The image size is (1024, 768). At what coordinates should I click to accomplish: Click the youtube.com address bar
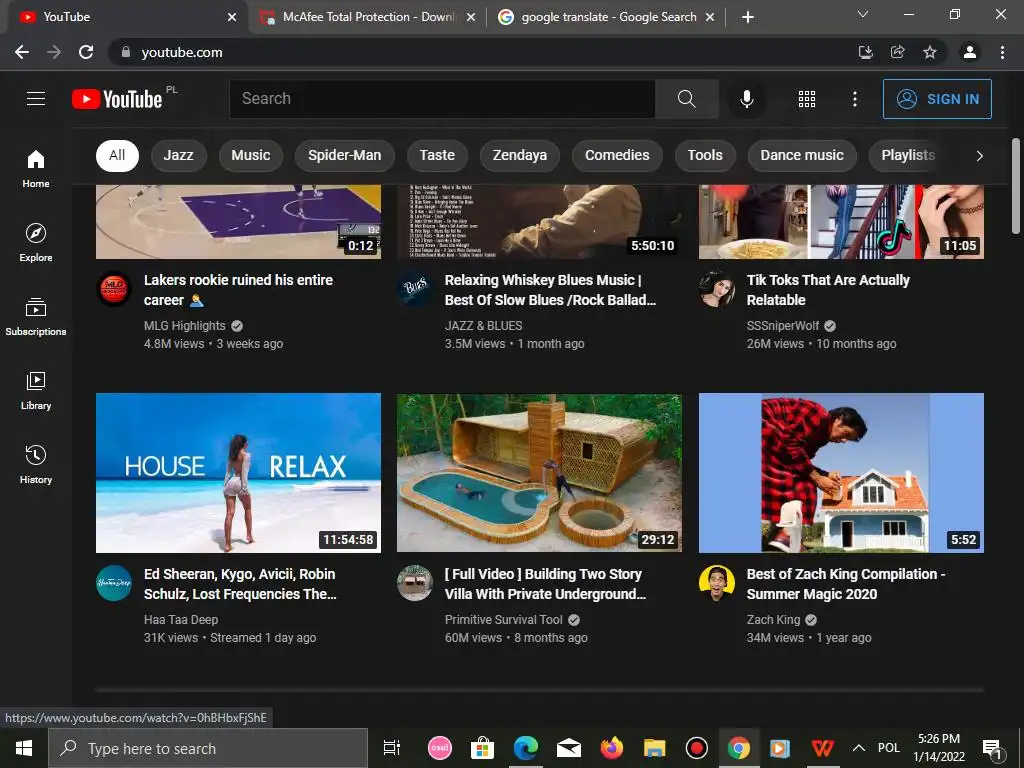483,52
